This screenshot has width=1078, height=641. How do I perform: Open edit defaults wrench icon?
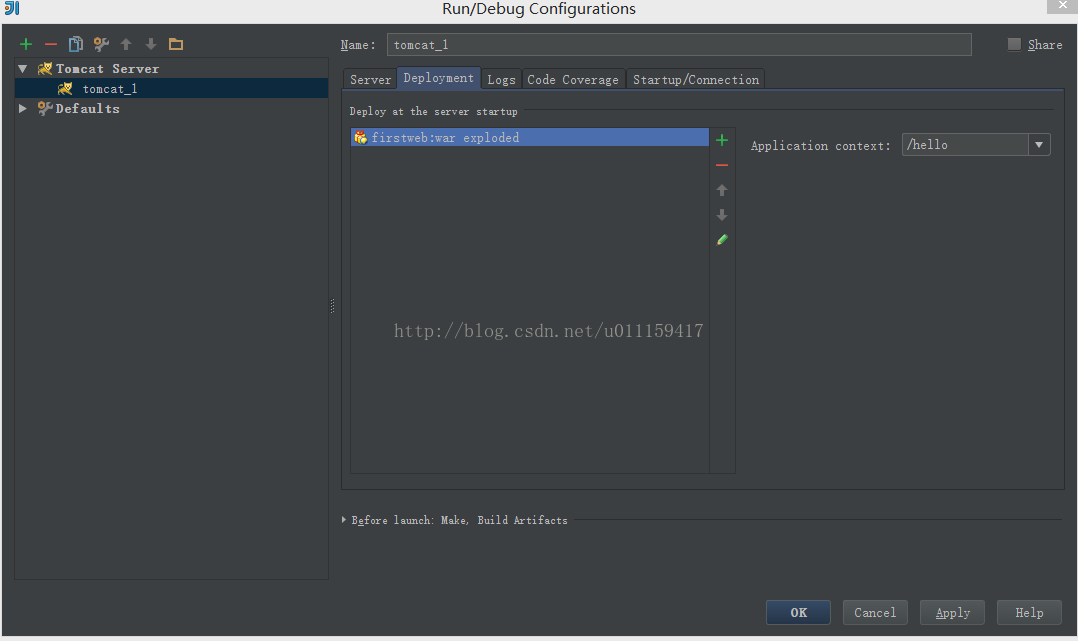pyautogui.click(x=101, y=44)
